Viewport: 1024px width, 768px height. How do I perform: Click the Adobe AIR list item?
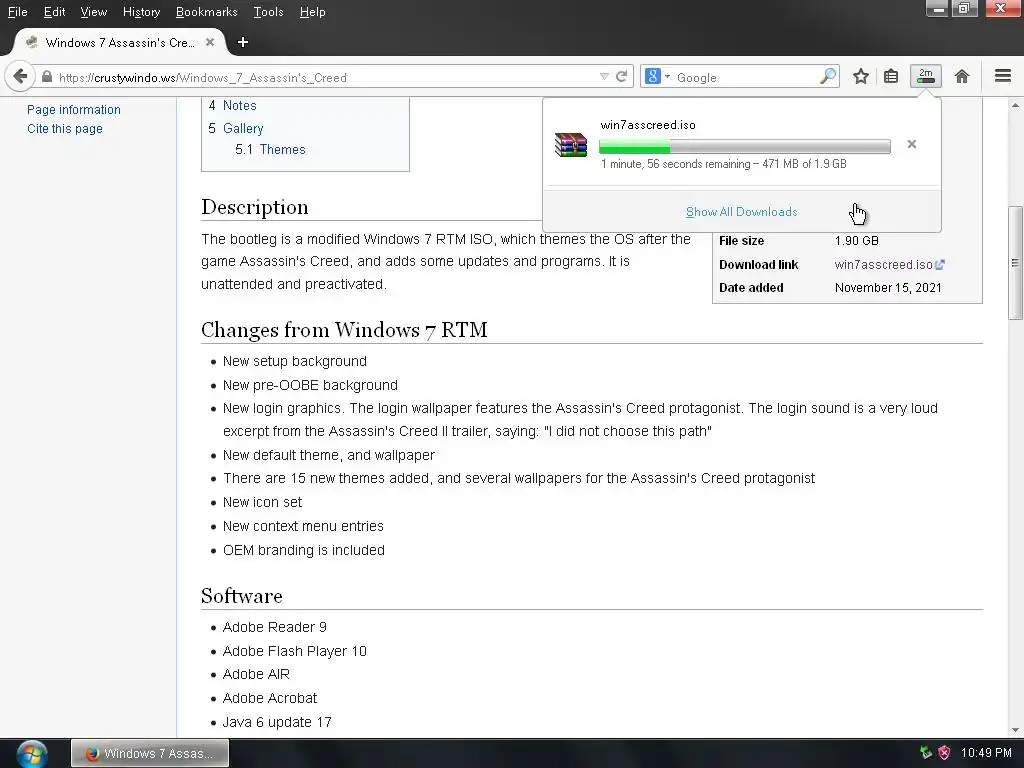(256, 675)
